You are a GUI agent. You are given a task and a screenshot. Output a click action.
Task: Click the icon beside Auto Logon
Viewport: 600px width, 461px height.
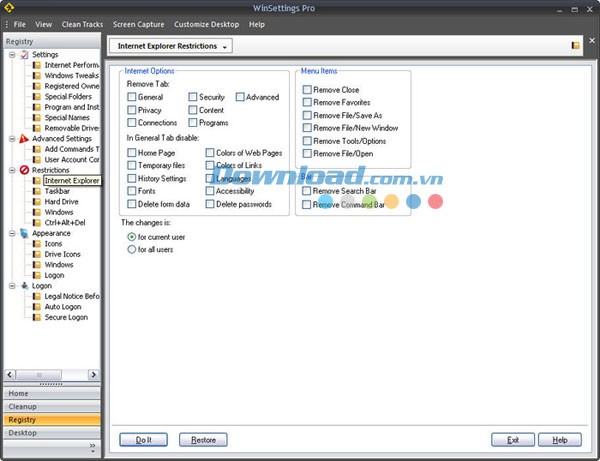pos(37,307)
